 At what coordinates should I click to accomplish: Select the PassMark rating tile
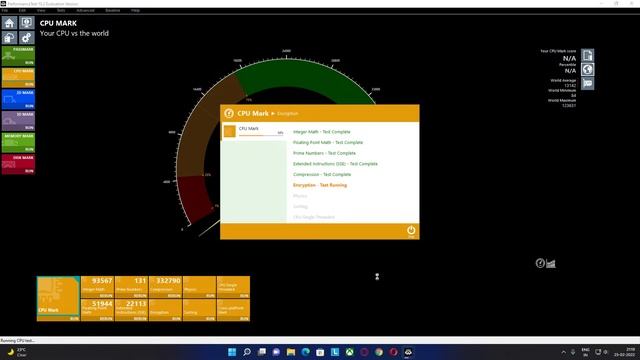pos(18,56)
